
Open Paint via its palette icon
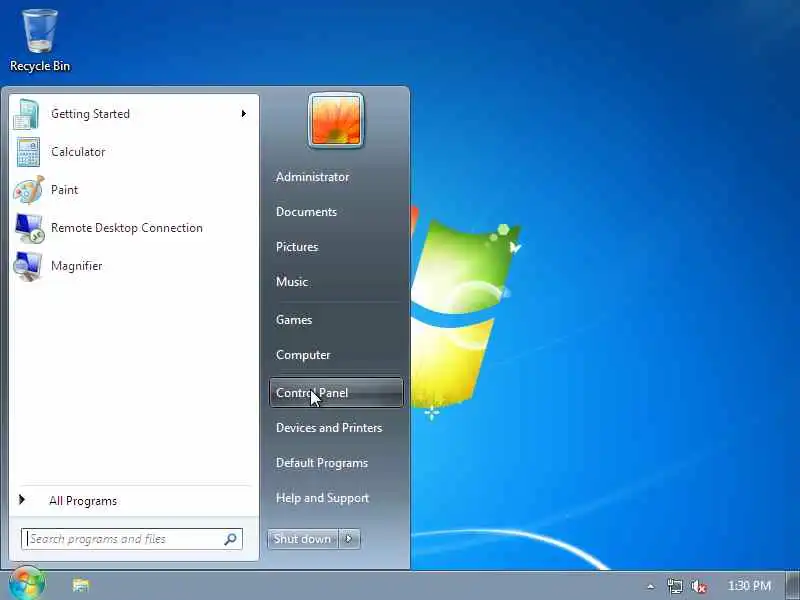coord(29,190)
